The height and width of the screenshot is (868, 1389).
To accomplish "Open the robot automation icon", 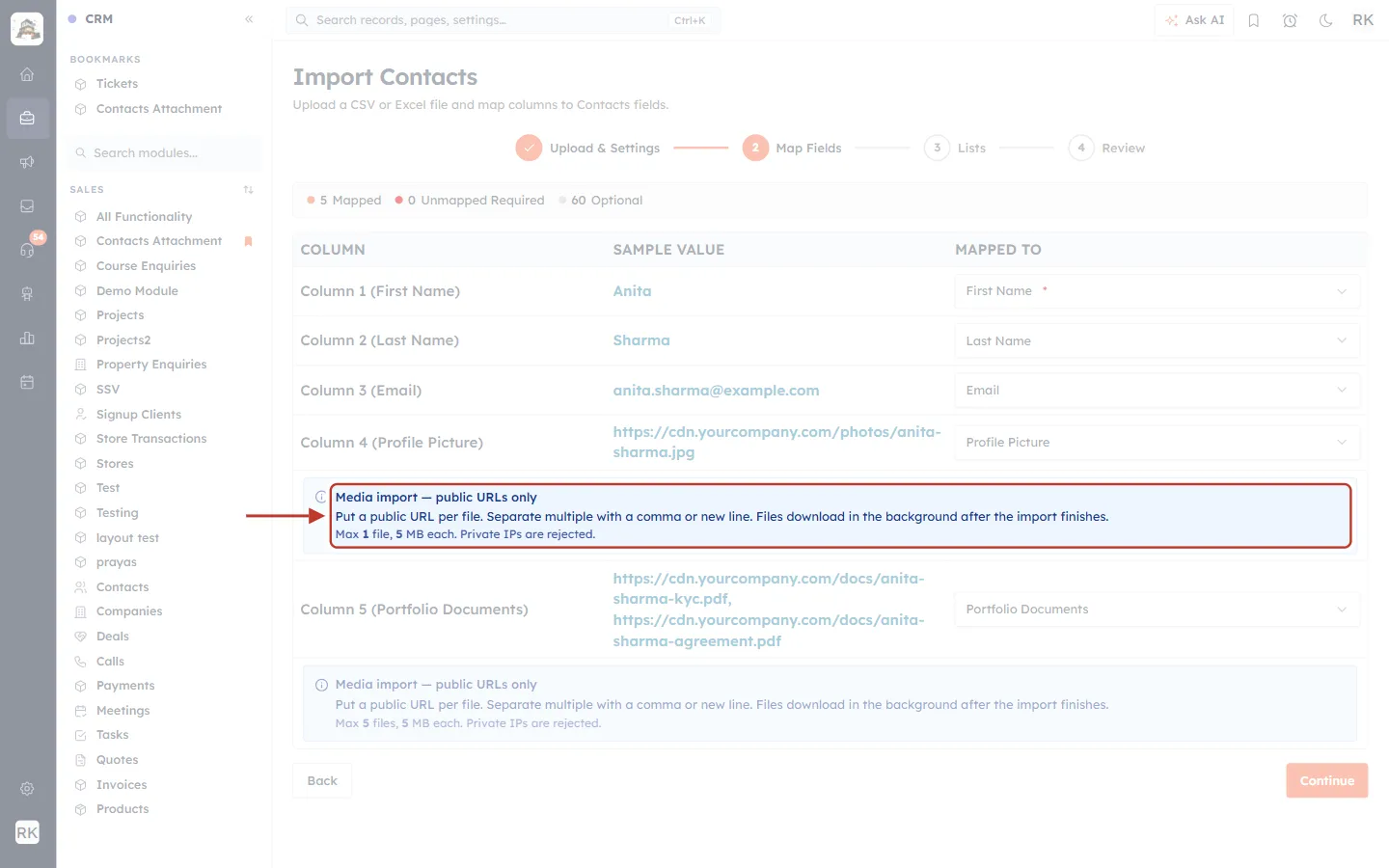I will point(27,294).
